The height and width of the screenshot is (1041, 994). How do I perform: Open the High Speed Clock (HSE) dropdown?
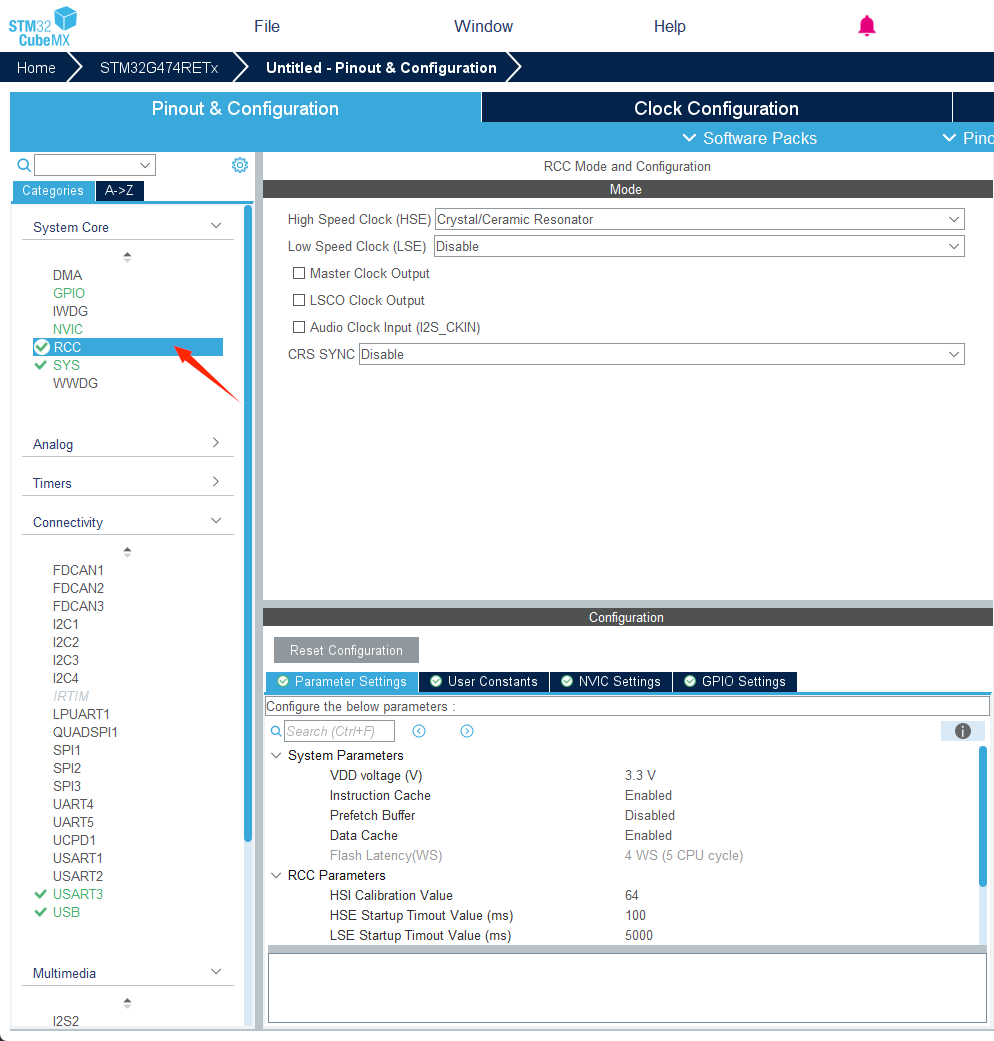(699, 219)
